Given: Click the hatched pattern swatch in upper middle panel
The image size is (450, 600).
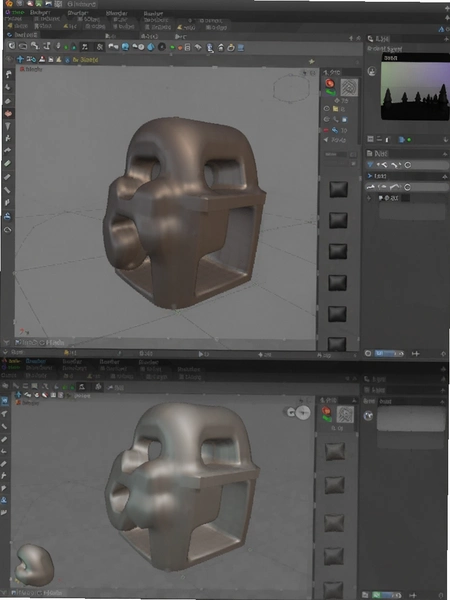Looking at the screenshot, I should tap(349, 87).
